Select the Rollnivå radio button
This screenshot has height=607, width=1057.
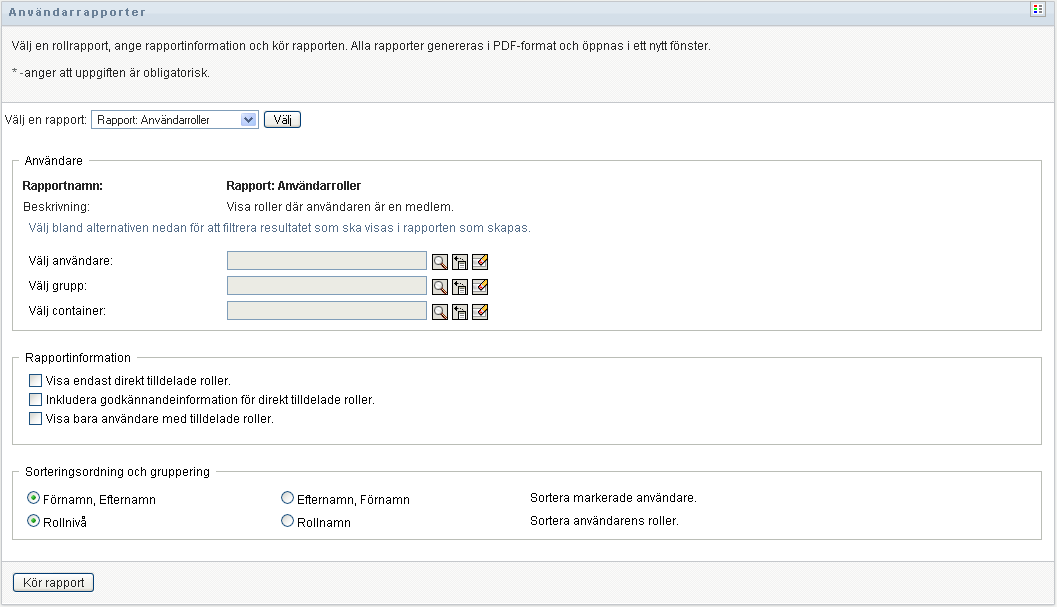[34, 521]
